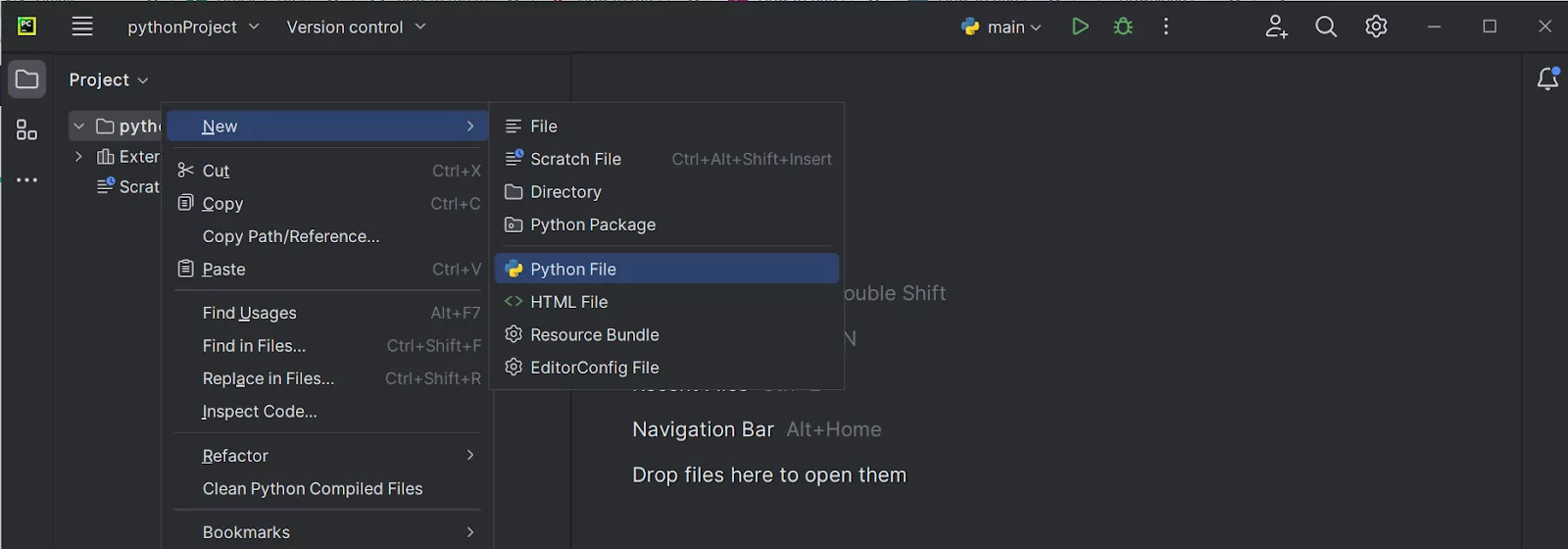Toggle the Project tool window folder icon
Screen dimensions: 1568x549
[x=27, y=79]
